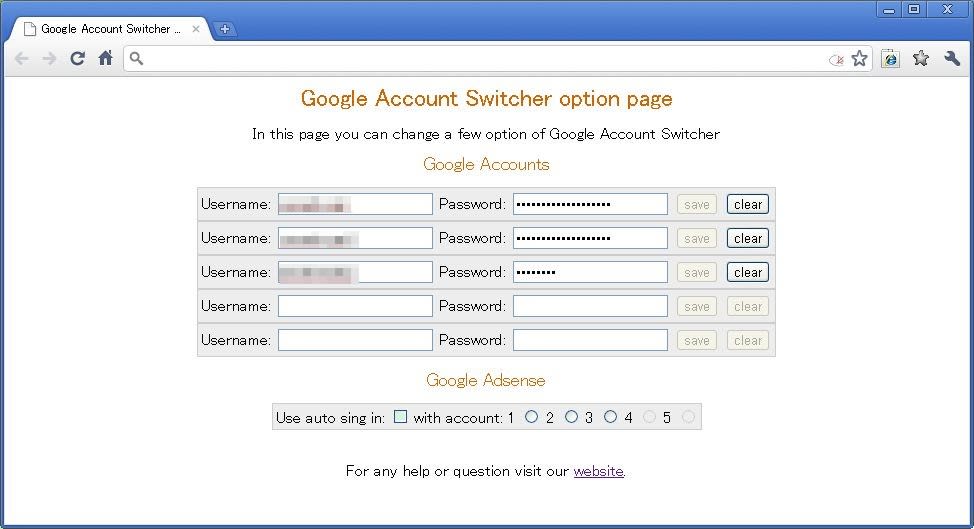Viewport: 974px width, 529px height.
Task: Enable the Use auto sign in checkbox
Action: click(400, 417)
